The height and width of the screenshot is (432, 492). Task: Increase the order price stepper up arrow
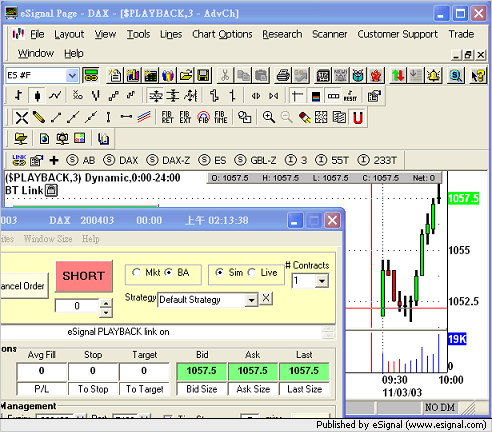[x=106, y=303]
